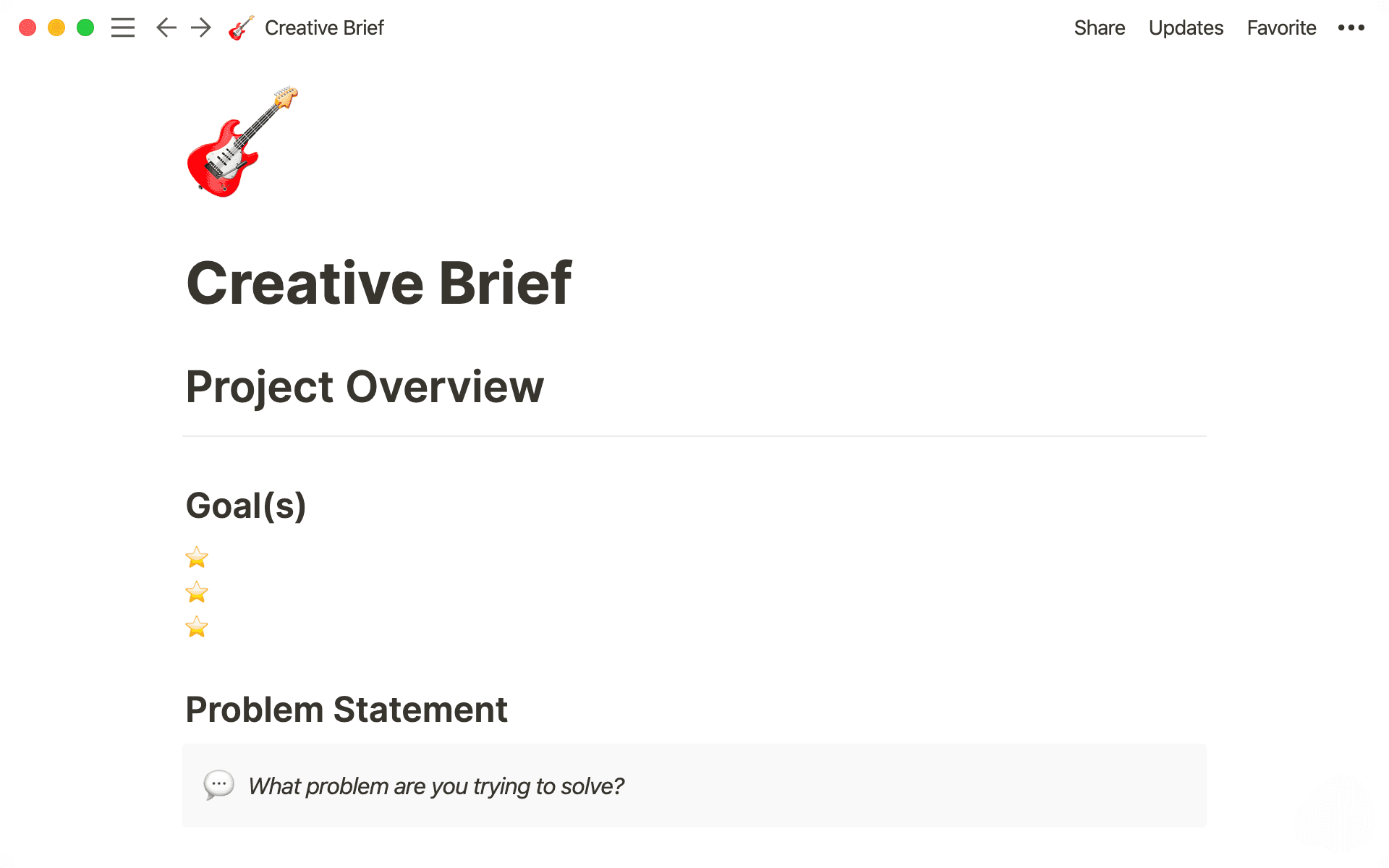Click the Project Overview heading

[x=365, y=387]
